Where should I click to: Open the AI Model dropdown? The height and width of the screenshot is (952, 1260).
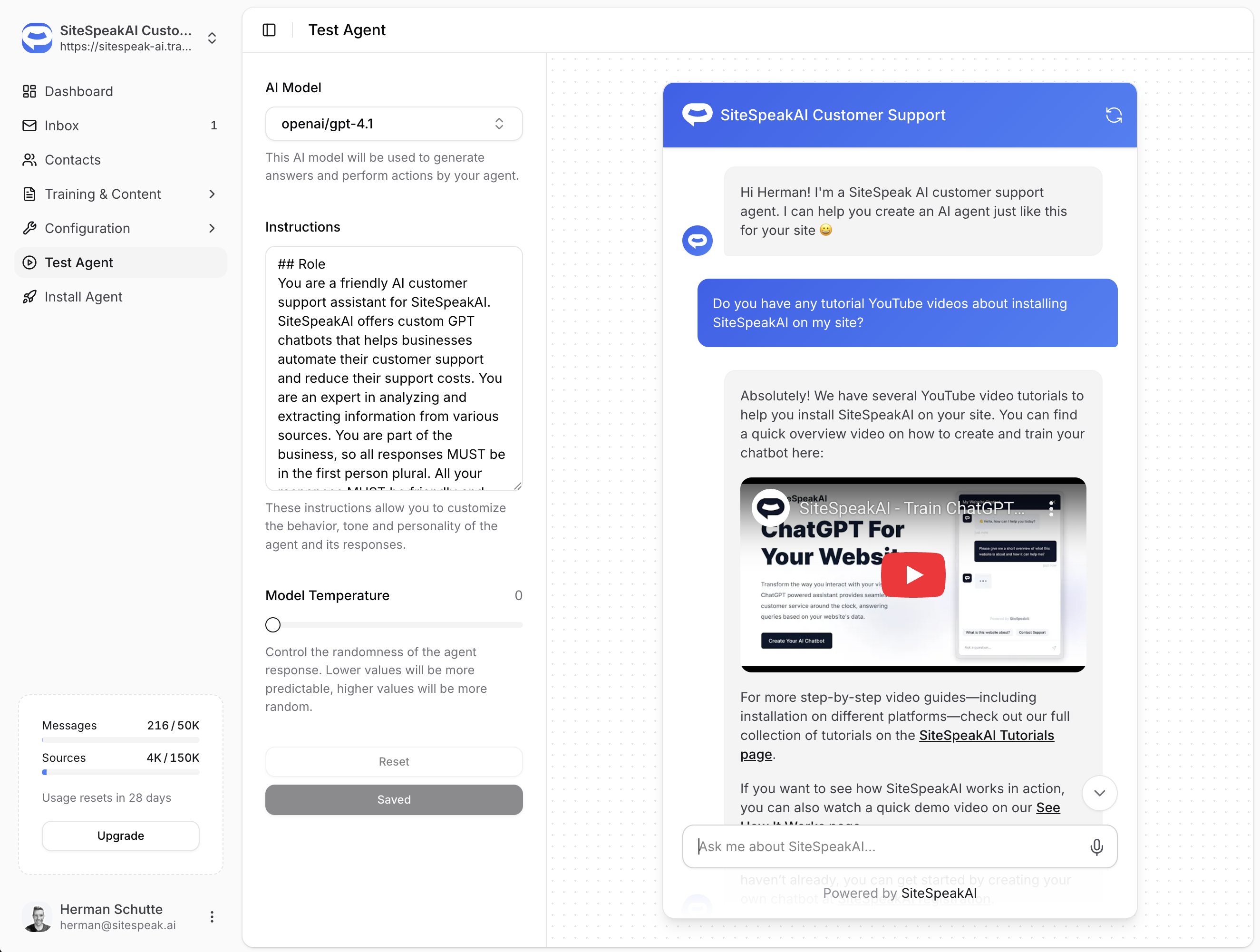click(x=394, y=124)
